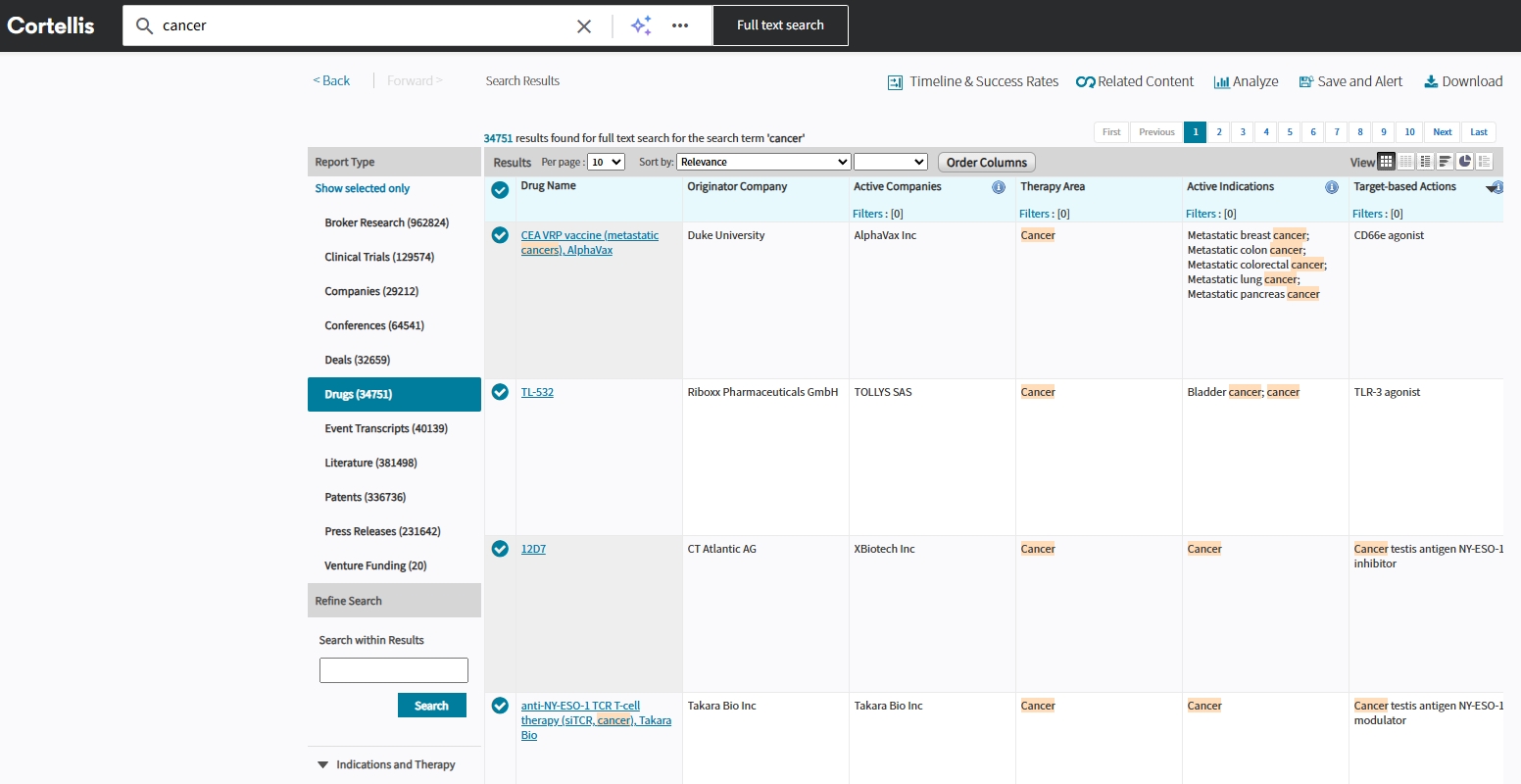The width and height of the screenshot is (1521, 784).
Task: Download the search results
Action: (x=1463, y=81)
